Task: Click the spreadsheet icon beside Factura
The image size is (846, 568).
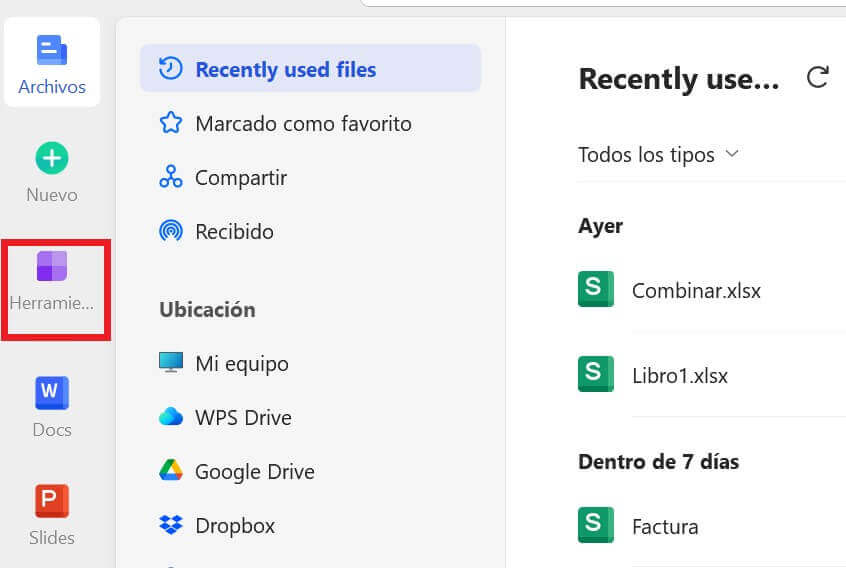Action: tap(596, 525)
